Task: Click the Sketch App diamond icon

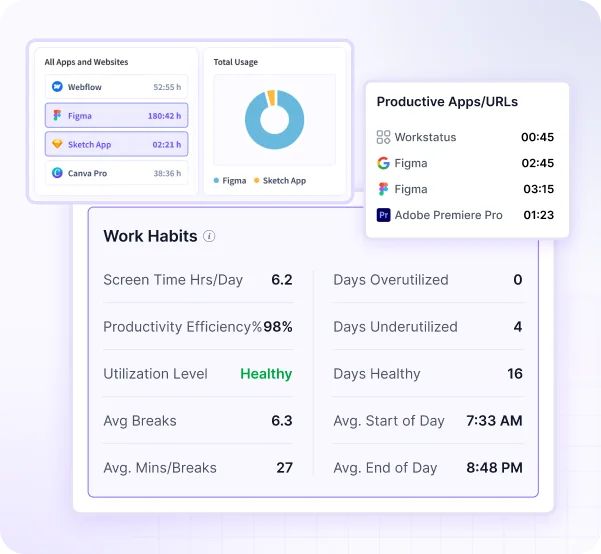Action: (57, 144)
